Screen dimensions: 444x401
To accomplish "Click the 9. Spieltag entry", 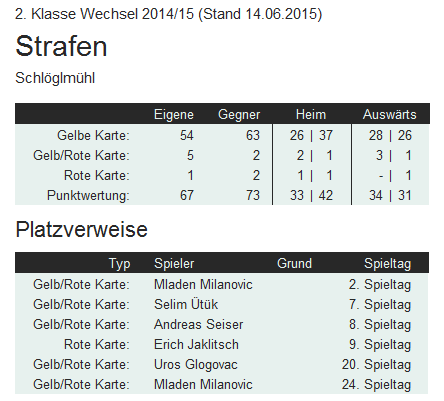I will 380,345.
